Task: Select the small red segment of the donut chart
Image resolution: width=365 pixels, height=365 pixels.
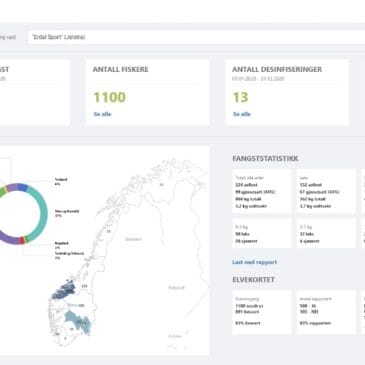Action: pyautogui.click(x=22, y=240)
